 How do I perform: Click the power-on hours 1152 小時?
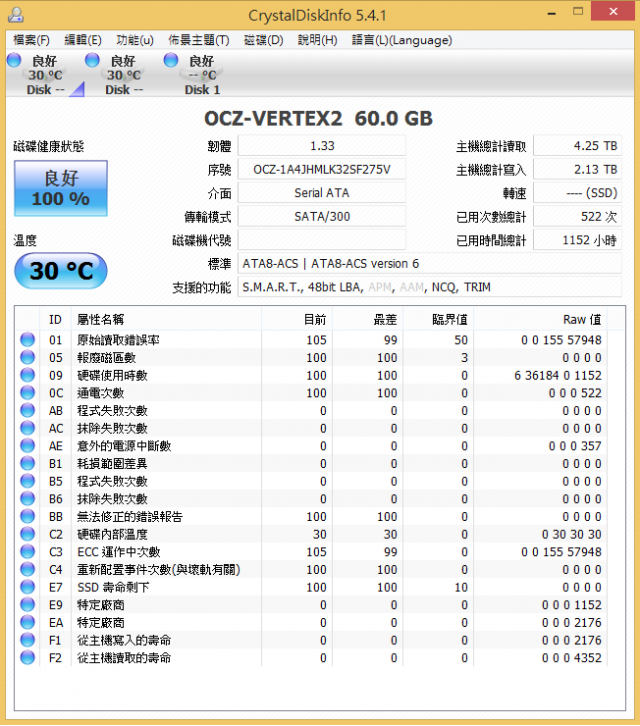point(577,240)
